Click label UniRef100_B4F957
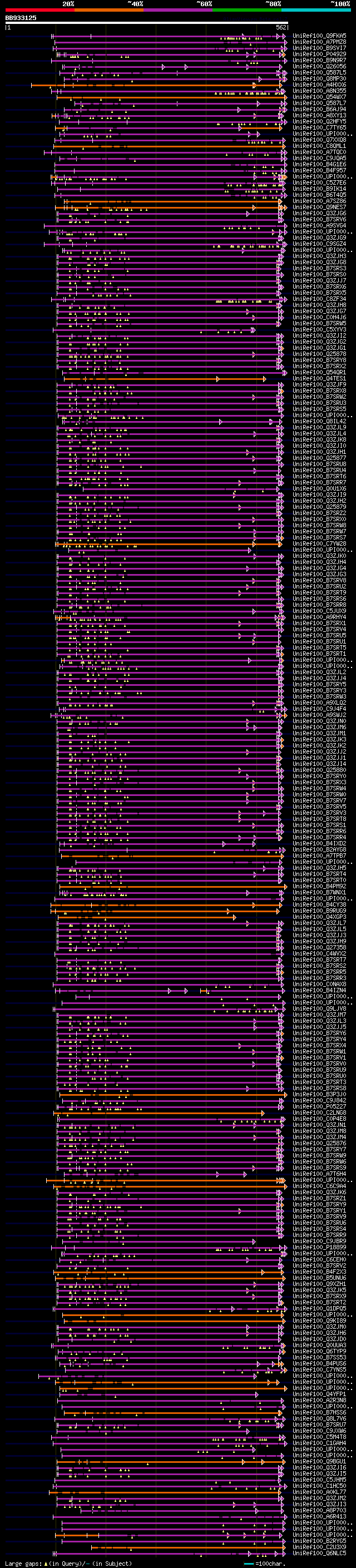This screenshot has height=1568, width=356. (x=319, y=170)
